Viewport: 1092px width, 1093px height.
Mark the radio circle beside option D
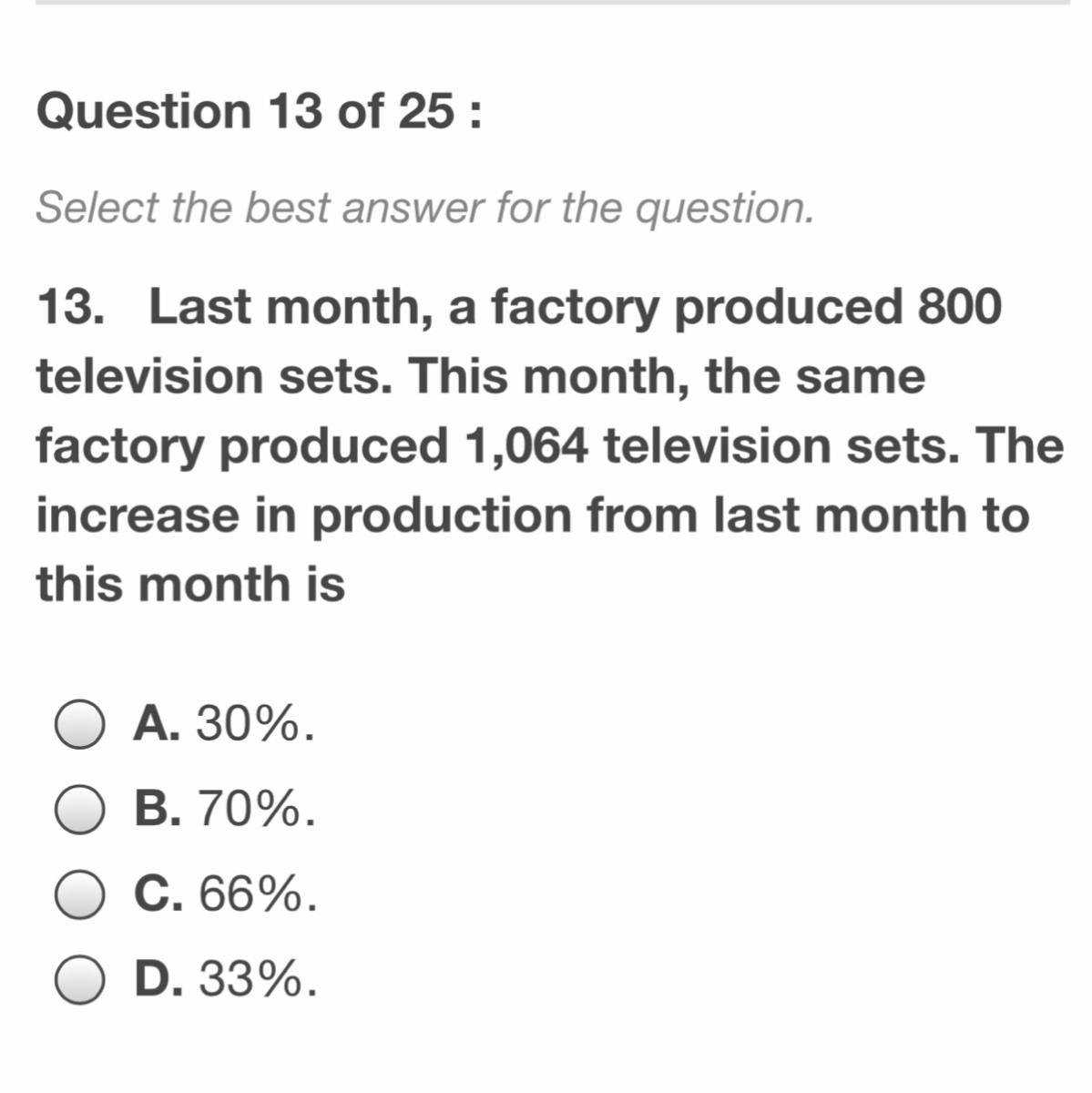coord(80,979)
